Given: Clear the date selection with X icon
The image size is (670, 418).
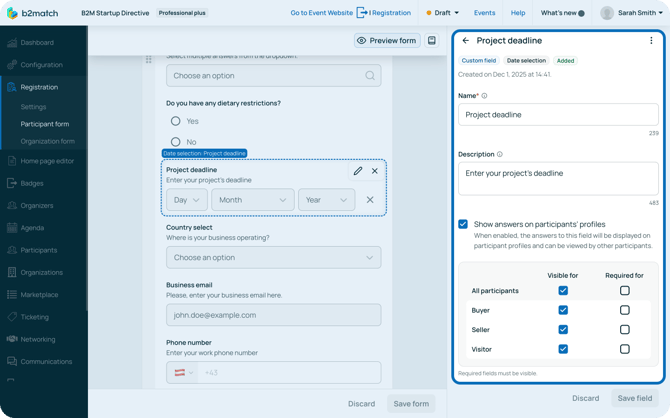Looking at the screenshot, I should (x=370, y=200).
